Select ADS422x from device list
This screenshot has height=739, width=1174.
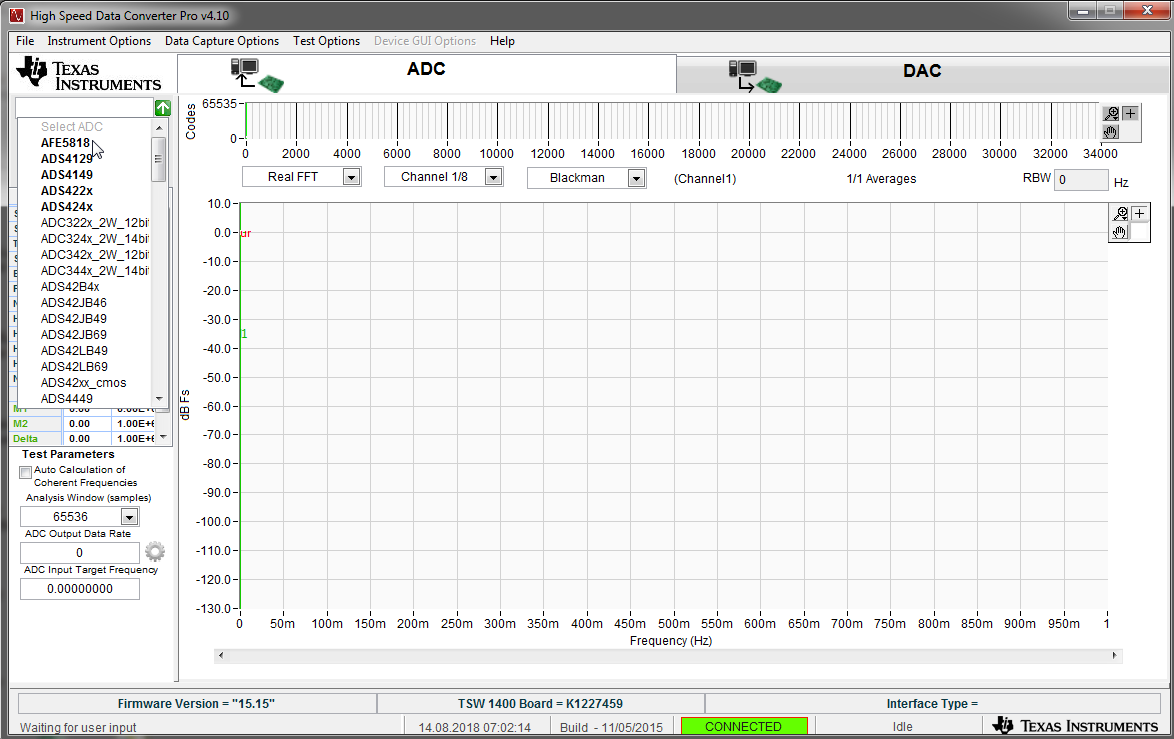click(67, 190)
